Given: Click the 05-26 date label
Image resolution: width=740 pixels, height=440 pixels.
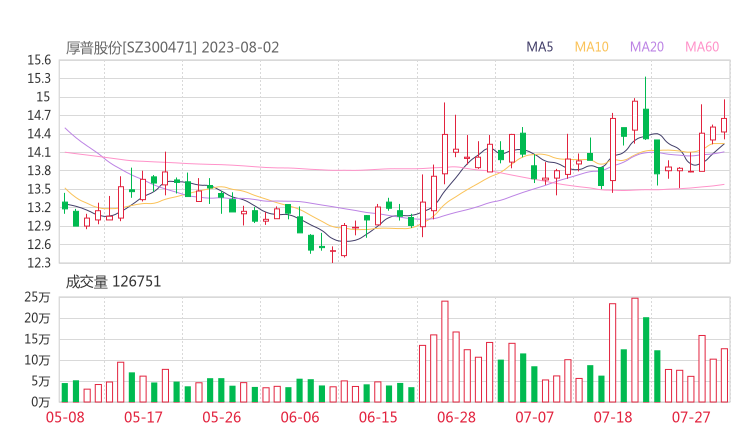Looking at the screenshot, I should (222, 417).
